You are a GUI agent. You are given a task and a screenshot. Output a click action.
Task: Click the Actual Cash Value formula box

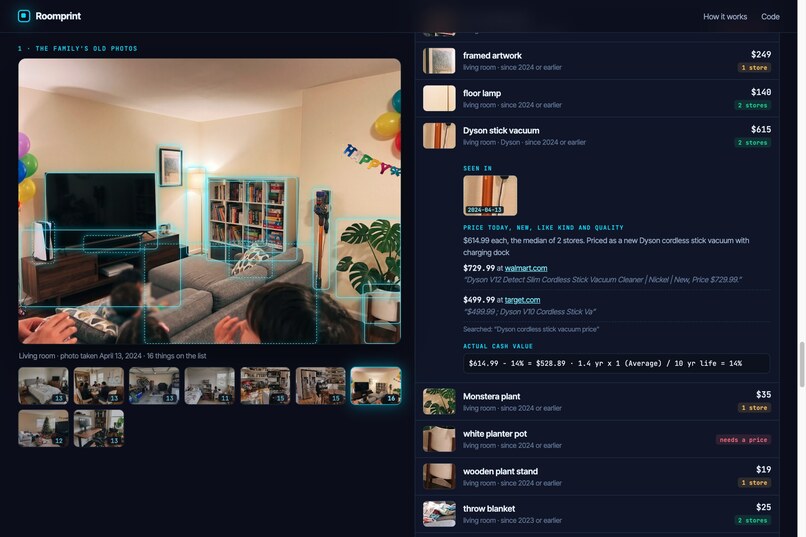point(616,363)
